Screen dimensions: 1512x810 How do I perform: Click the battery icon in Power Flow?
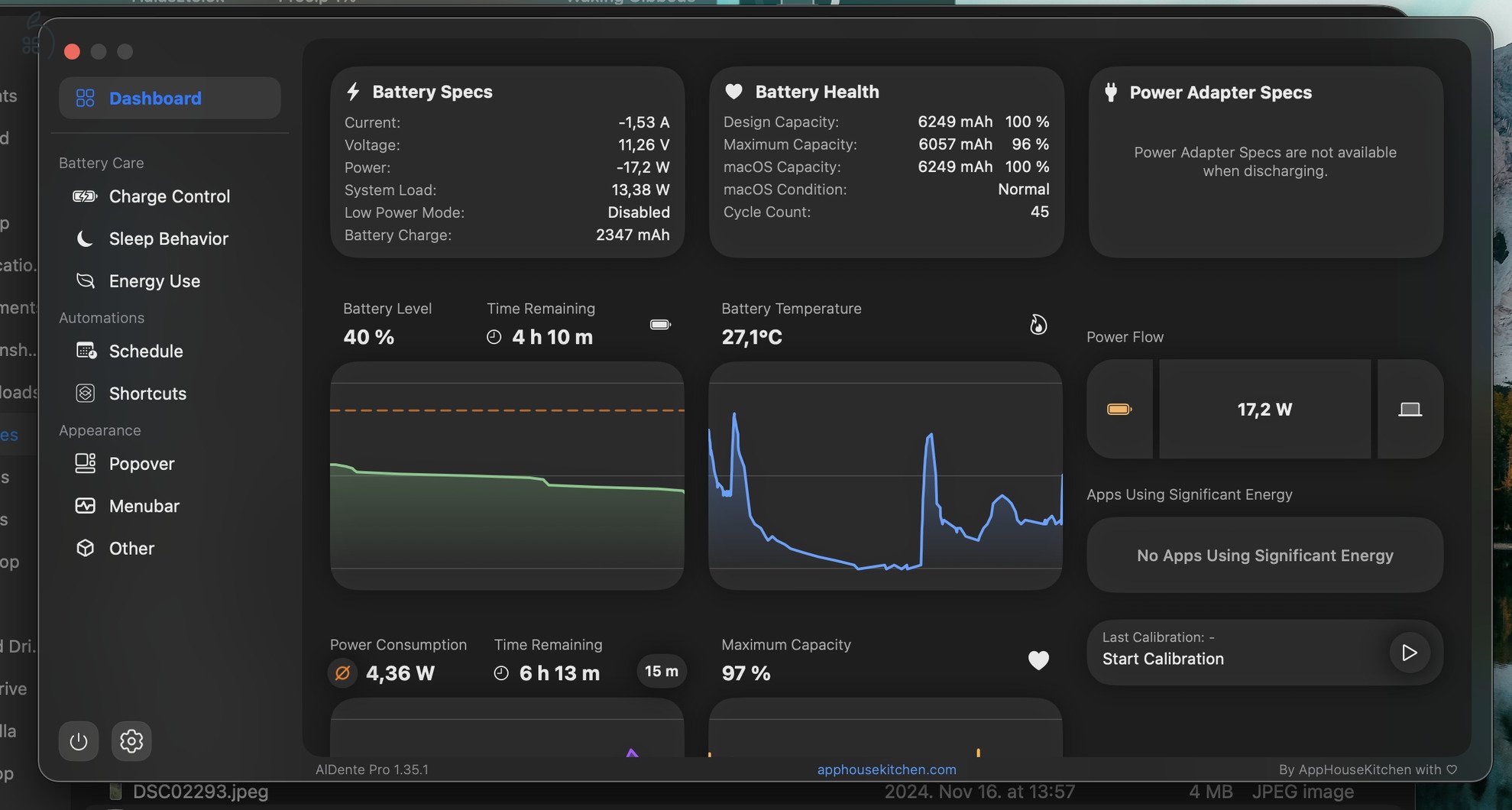pos(1119,410)
